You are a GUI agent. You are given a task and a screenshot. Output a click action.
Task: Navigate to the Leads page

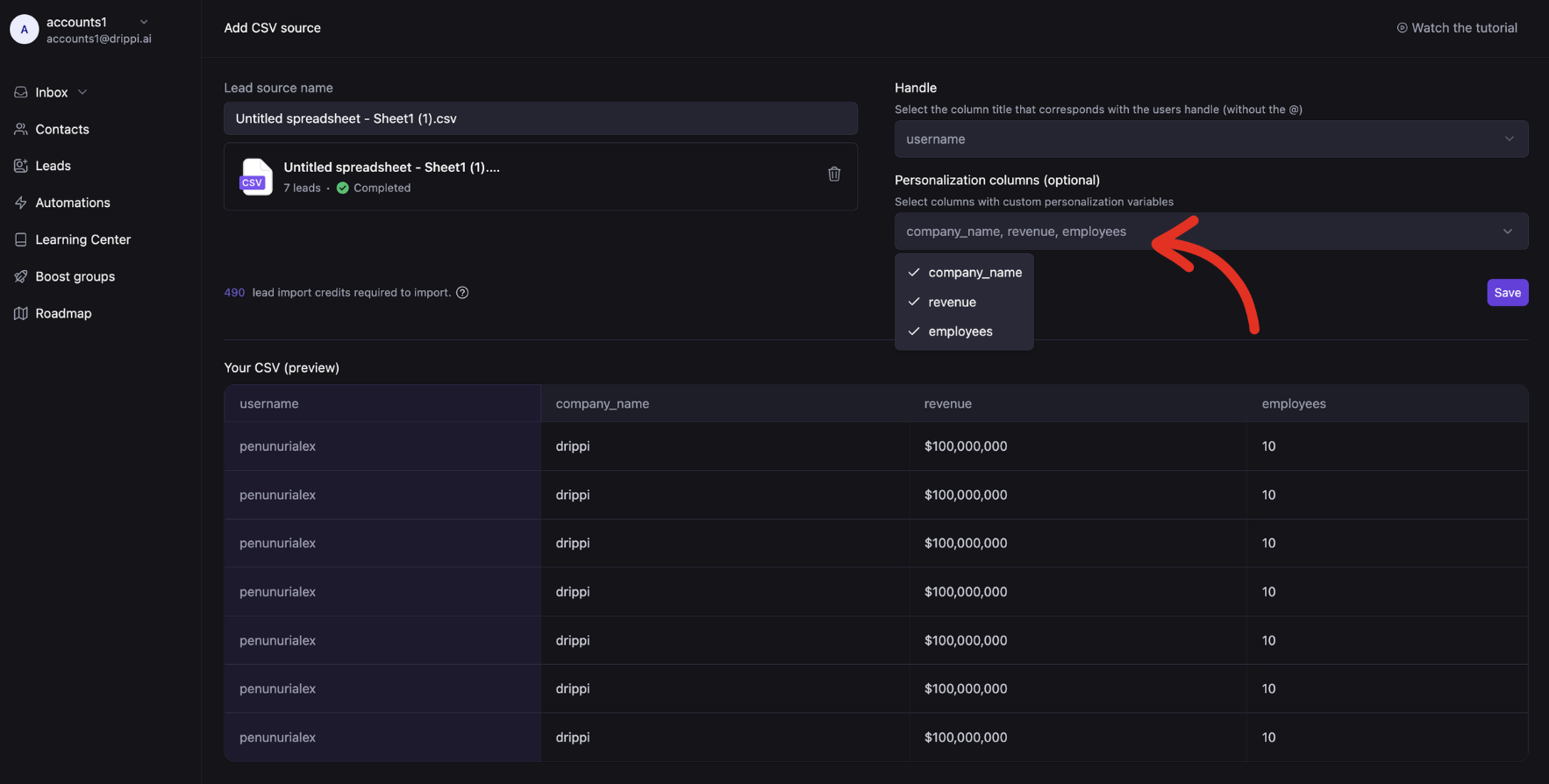tap(53, 166)
